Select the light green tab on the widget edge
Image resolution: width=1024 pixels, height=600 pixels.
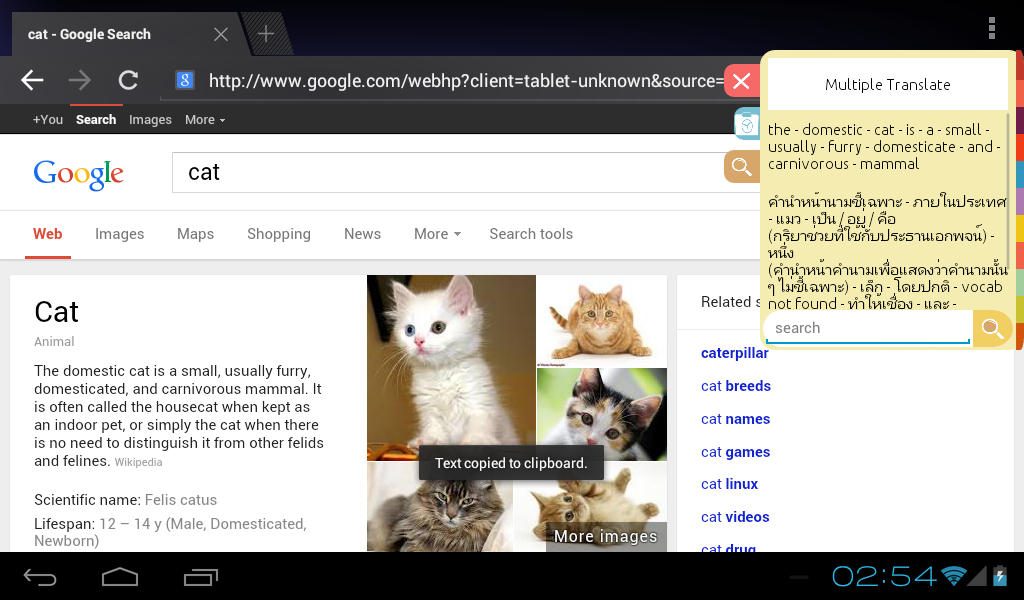(x=1019, y=284)
